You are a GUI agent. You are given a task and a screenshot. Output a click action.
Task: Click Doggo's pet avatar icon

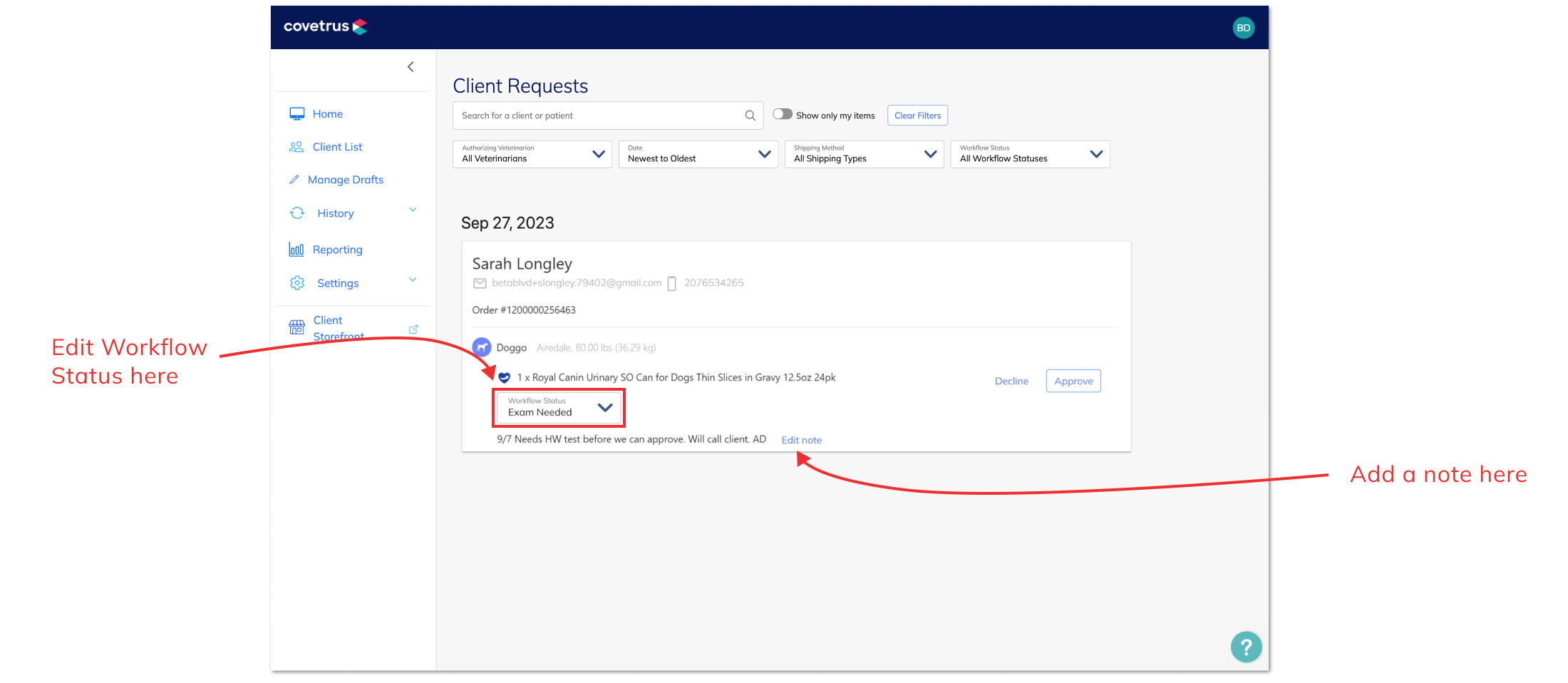tap(482, 346)
